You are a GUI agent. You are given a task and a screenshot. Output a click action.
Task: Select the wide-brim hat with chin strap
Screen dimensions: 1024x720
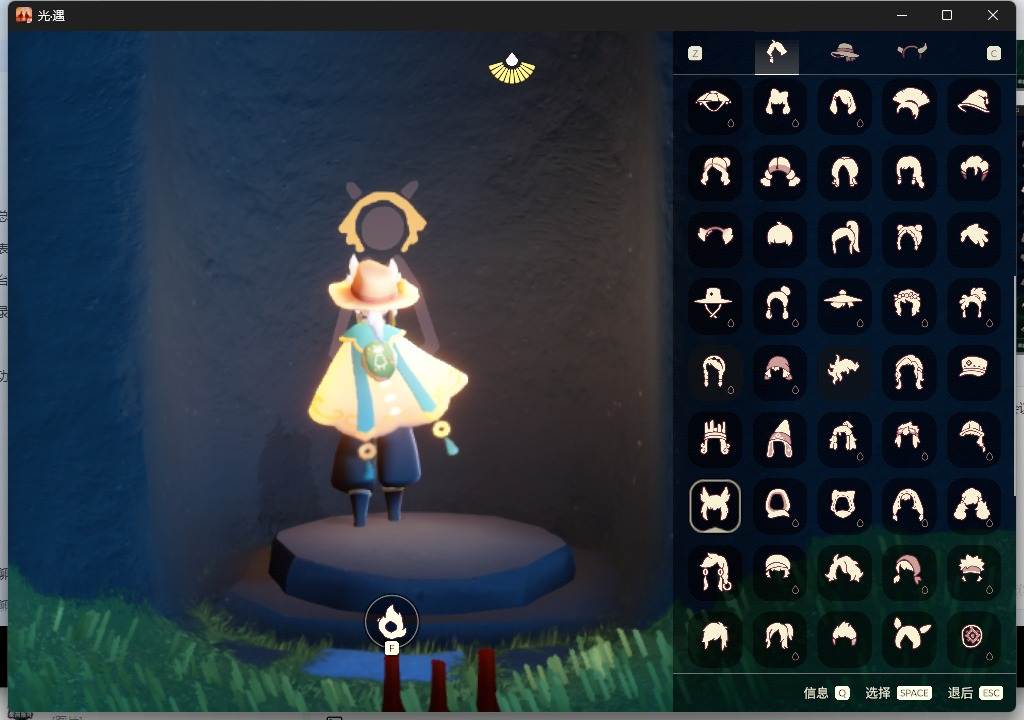click(714, 305)
